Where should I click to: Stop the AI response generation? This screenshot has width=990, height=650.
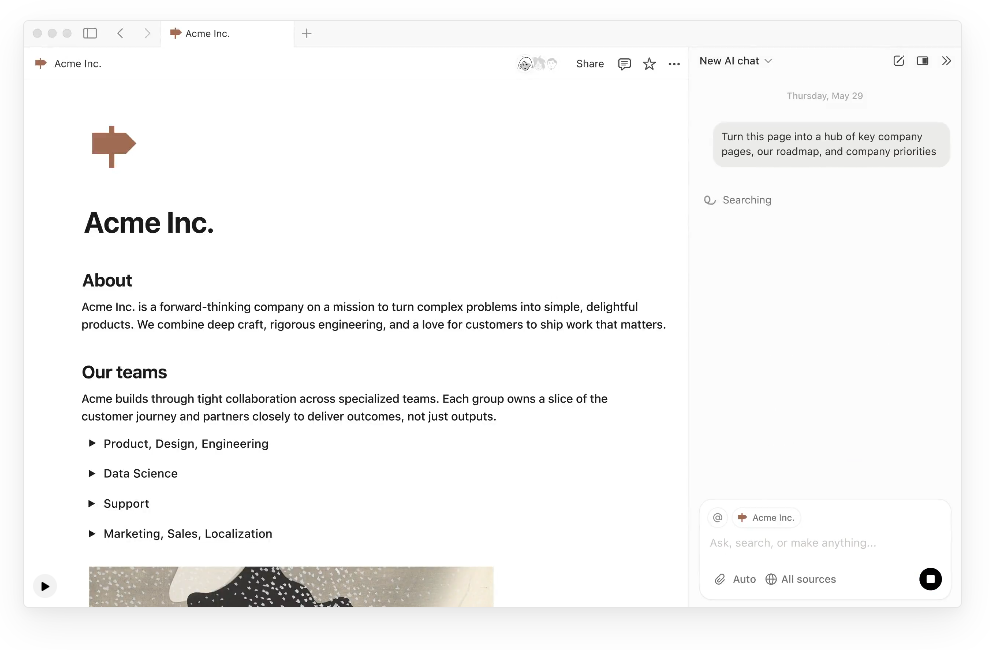(930, 579)
